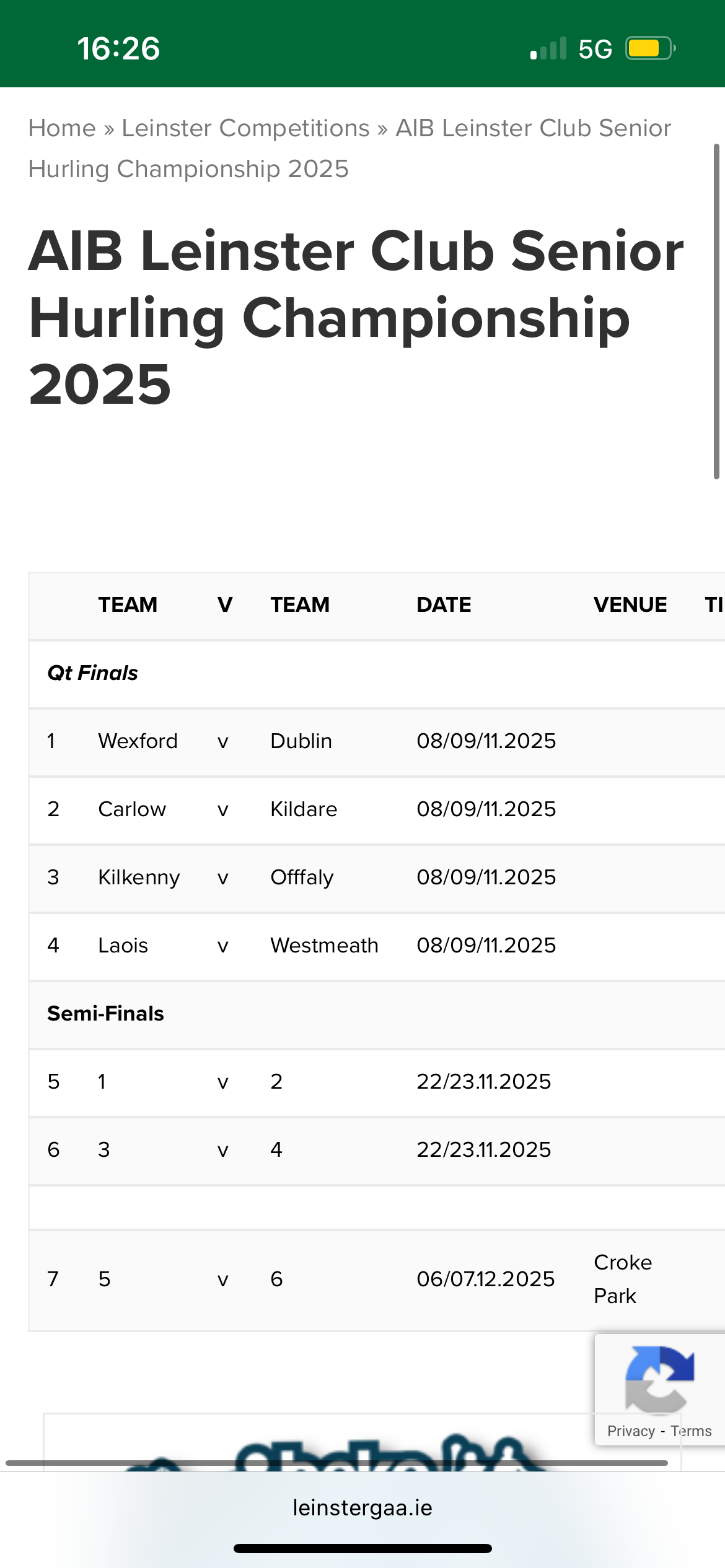Viewport: 725px width, 1568px height.
Task: Tap the Wexford v Dublin fixture row
Action: point(377,741)
